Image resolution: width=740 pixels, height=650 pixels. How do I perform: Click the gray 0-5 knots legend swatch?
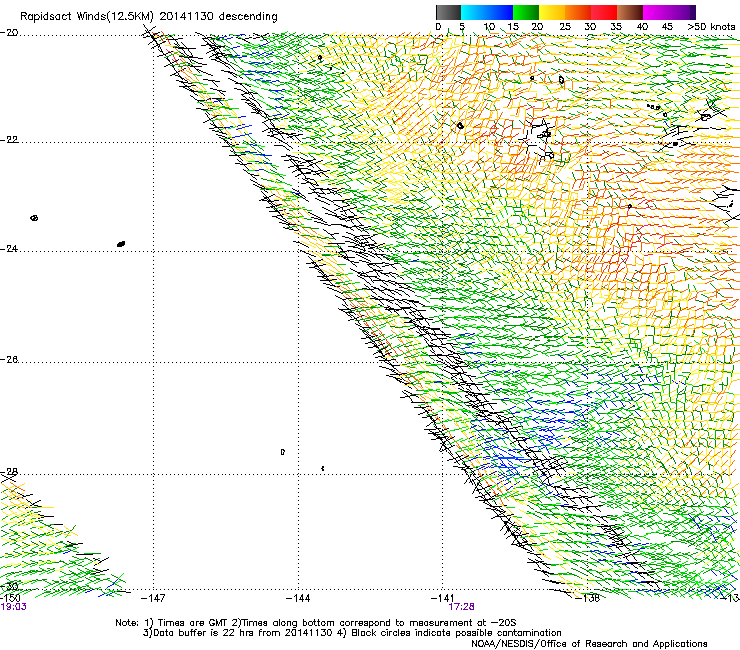coord(448,12)
